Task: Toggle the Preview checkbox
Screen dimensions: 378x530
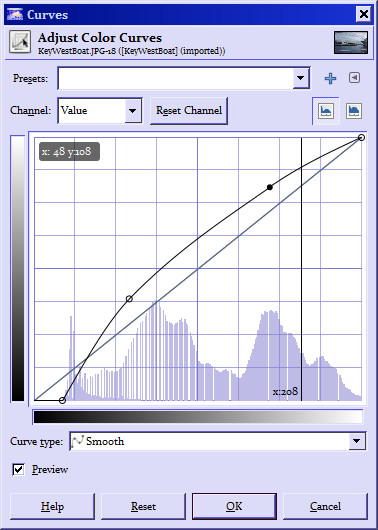Action: tap(18, 469)
